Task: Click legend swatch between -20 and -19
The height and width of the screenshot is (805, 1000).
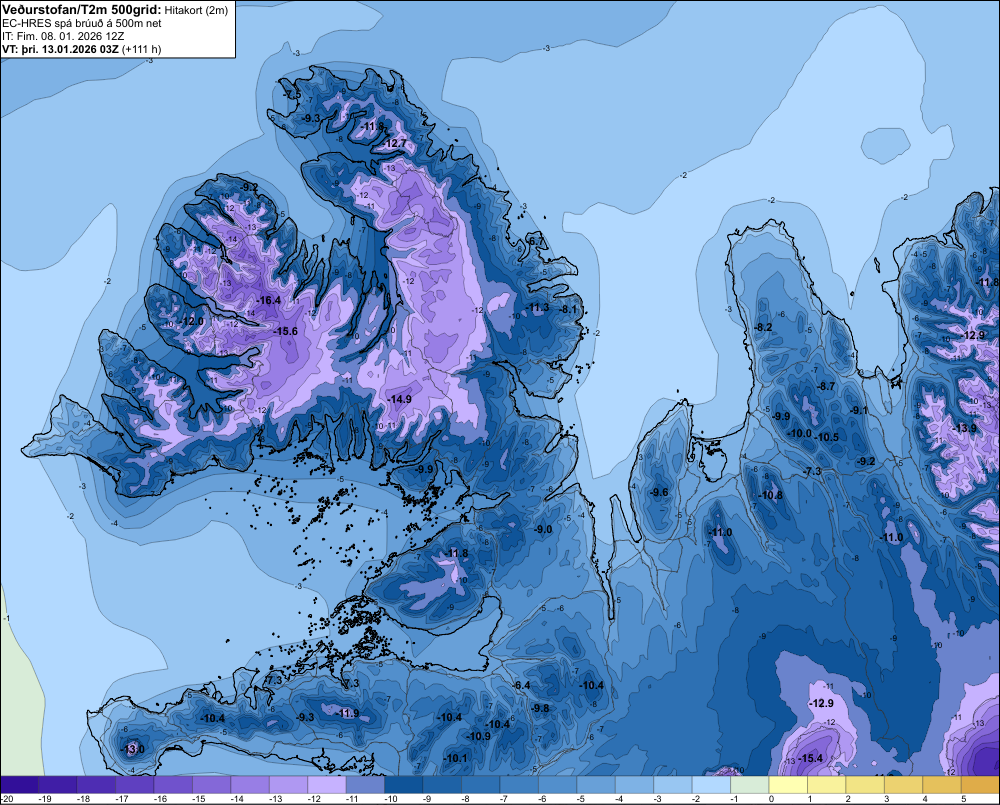Action: (x=20, y=785)
